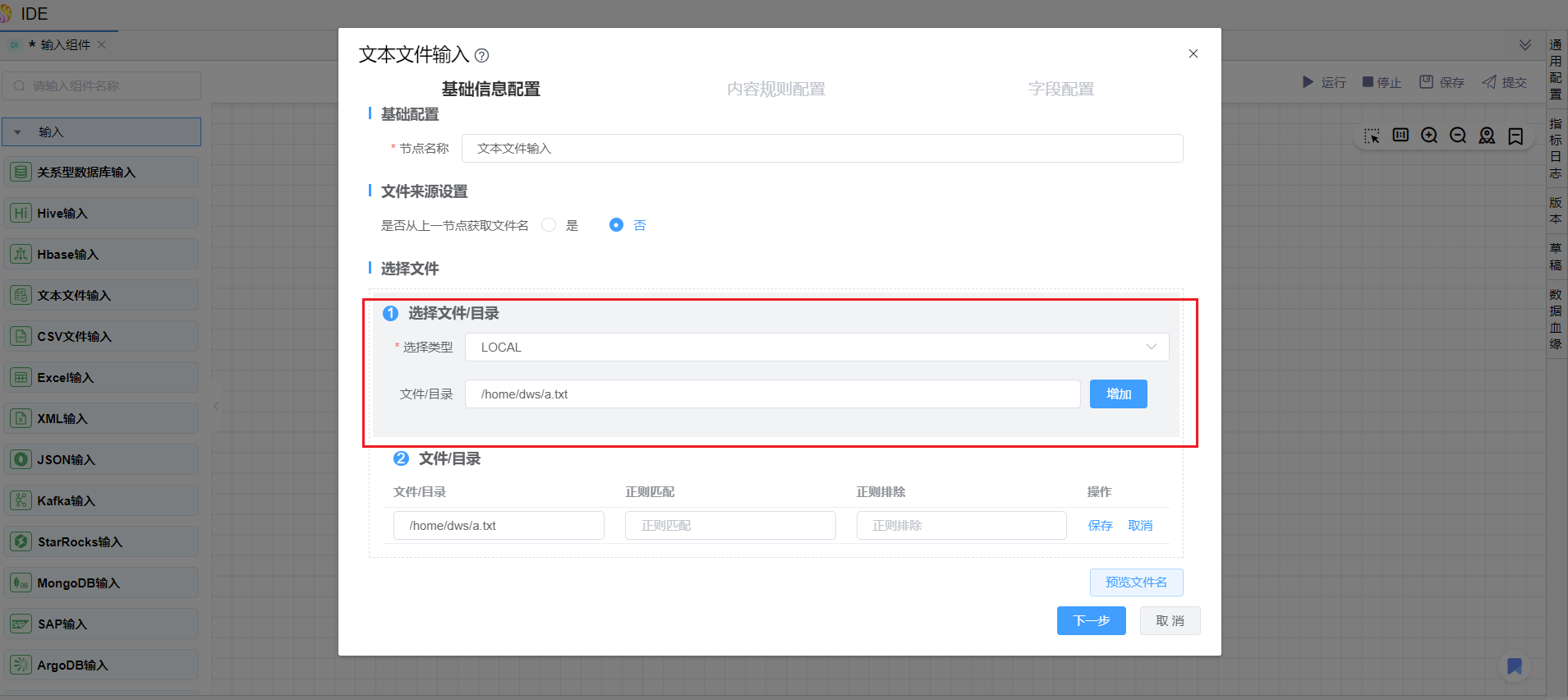
Task: Click the 预览文件名 button
Action: (1136, 583)
